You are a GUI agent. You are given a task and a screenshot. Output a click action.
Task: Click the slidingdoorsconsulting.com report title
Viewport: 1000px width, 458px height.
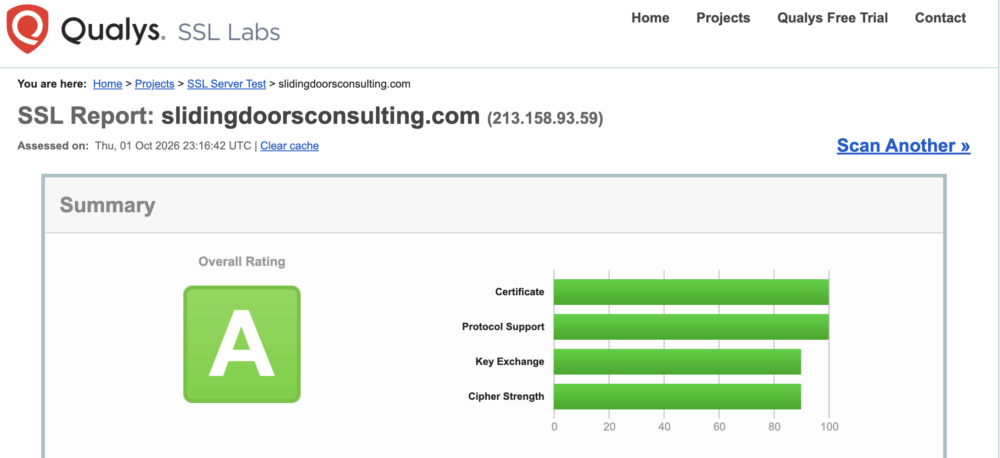tap(320, 116)
